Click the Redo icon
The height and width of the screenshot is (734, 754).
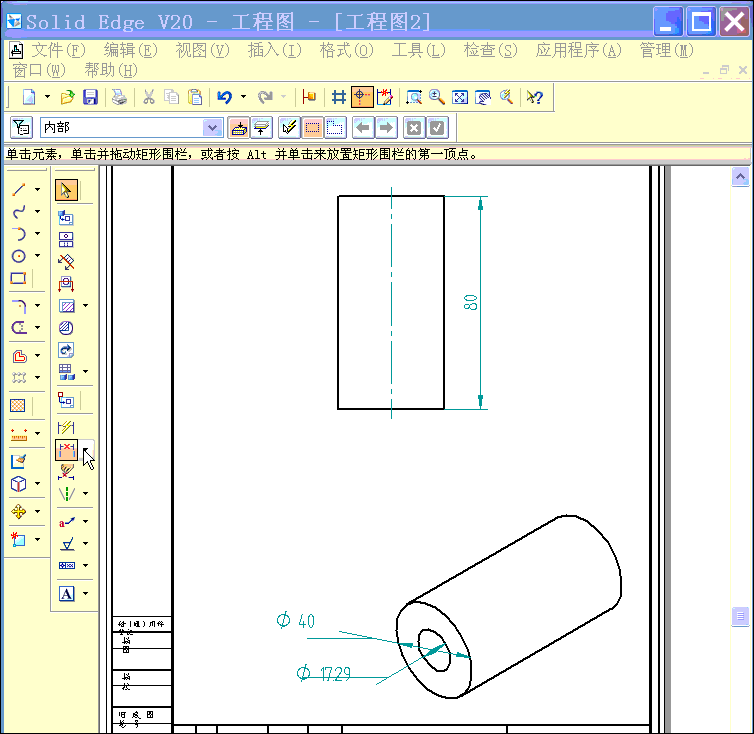pos(265,97)
